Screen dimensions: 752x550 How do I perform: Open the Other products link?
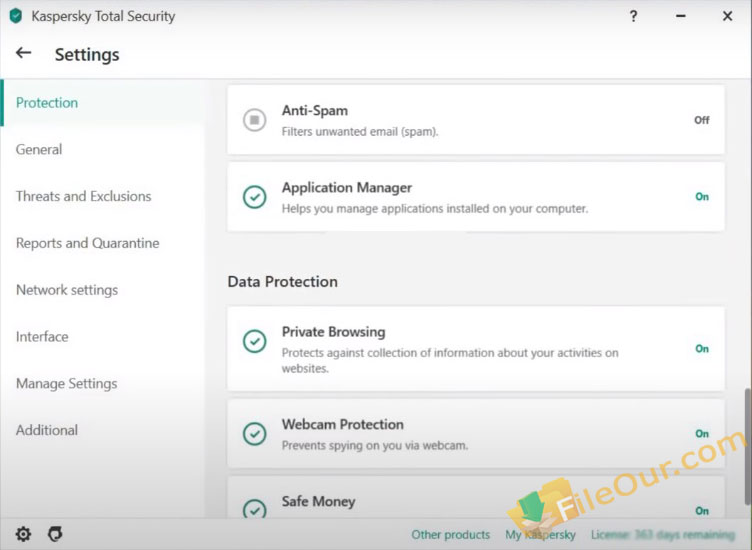tap(450, 534)
